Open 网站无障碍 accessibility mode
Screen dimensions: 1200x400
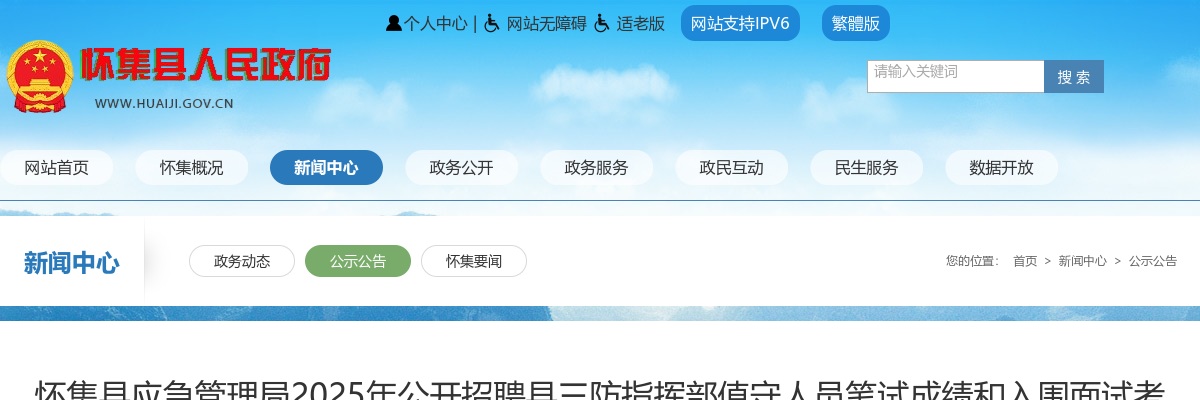coord(546,24)
